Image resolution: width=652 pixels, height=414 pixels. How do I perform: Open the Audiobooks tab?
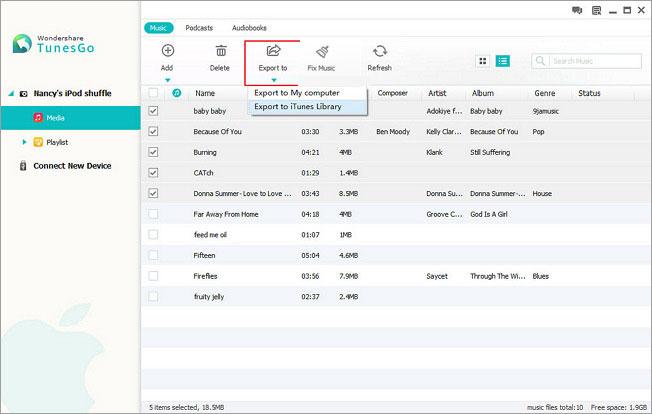249,28
